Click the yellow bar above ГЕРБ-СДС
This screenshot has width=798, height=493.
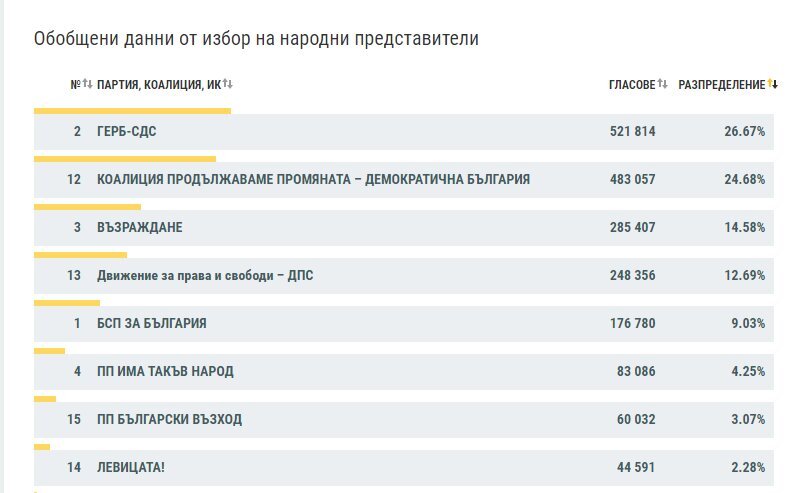(132, 111)
